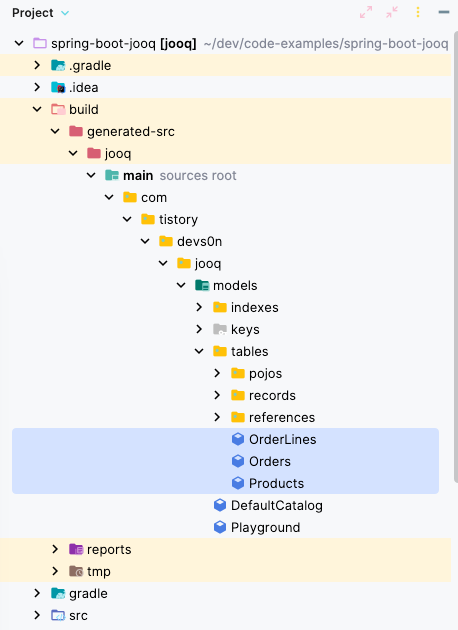Image resolution: width=458 pixels, height=630 pixels.
Task: Click the tmp folder icon
Action: [76, 571]
